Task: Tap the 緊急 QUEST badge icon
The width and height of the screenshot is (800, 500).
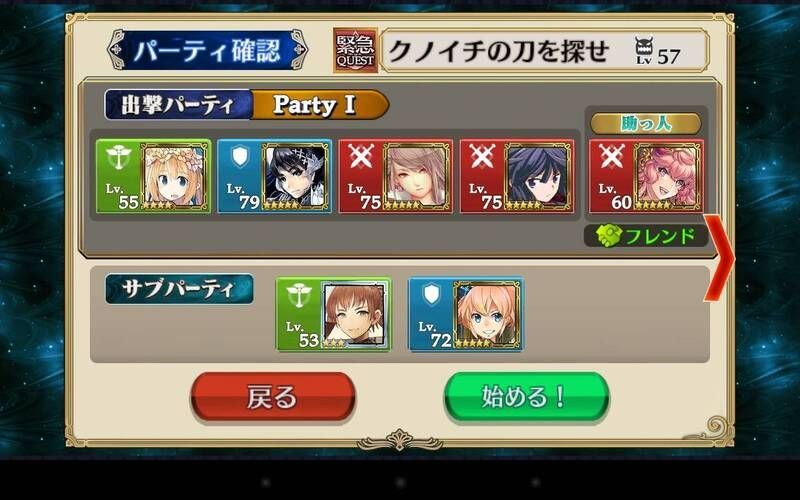Action: pos(355,50)
